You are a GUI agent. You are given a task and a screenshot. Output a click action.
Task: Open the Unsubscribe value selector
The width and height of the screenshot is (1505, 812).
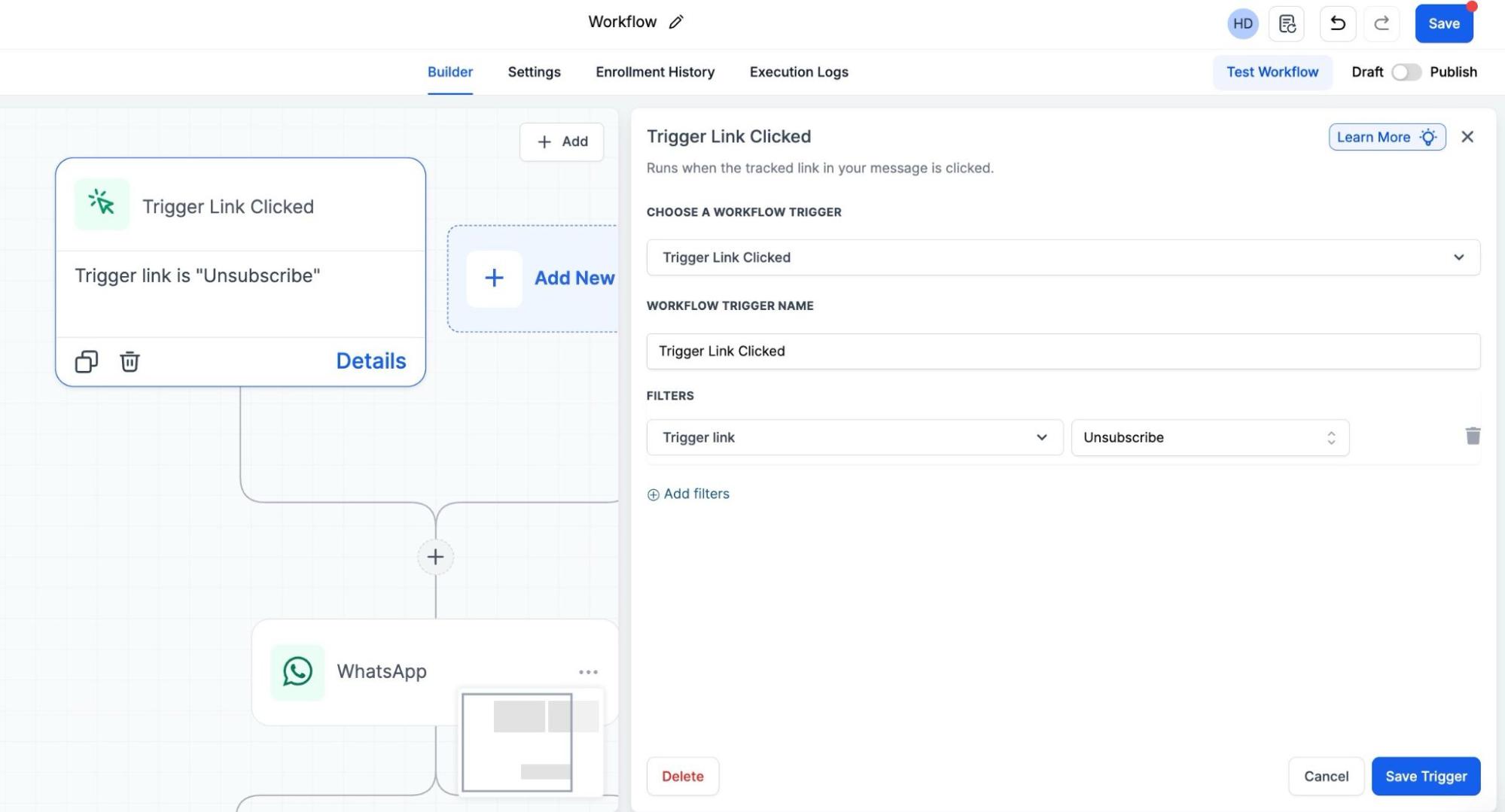click(1209, 437)
